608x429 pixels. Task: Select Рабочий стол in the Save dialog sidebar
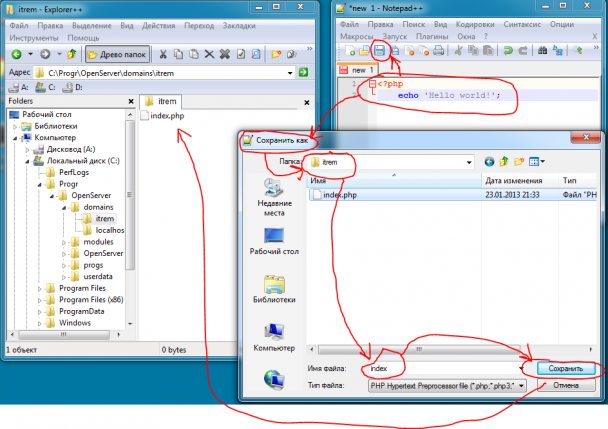point(274,241)
